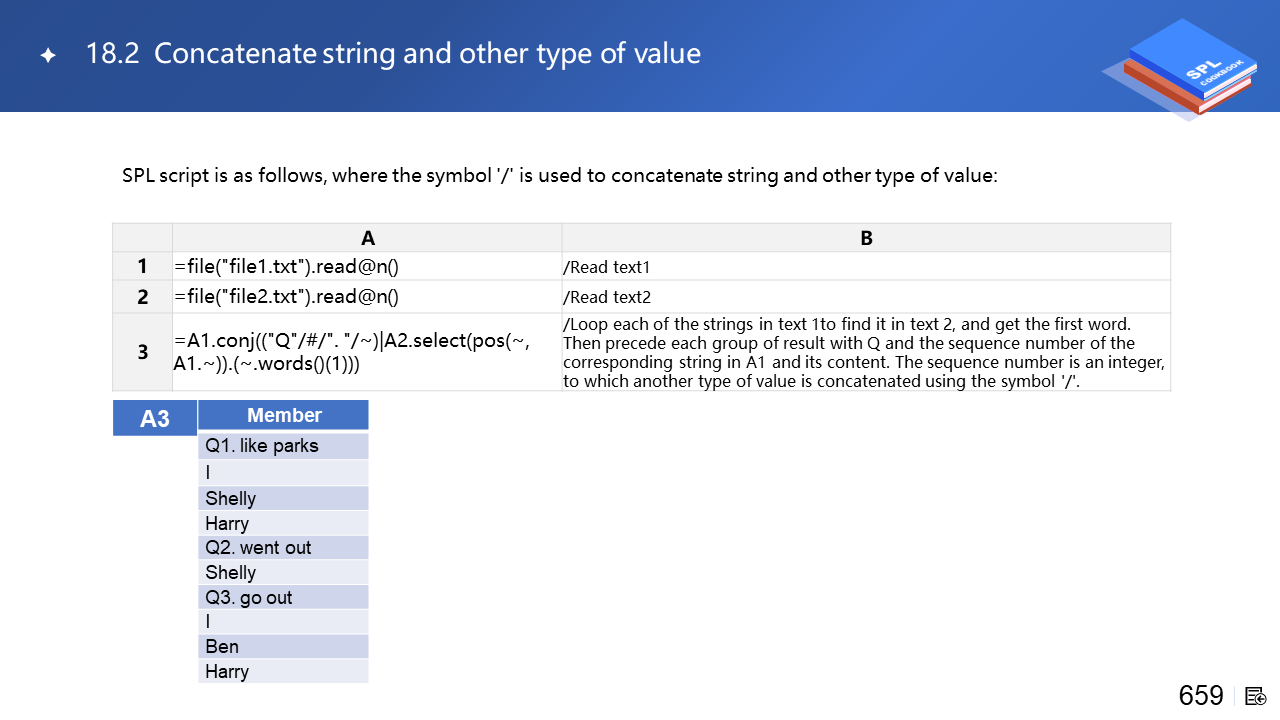
Task: Select row number 3 in the script grid
Action: click(x=142, y=352)
